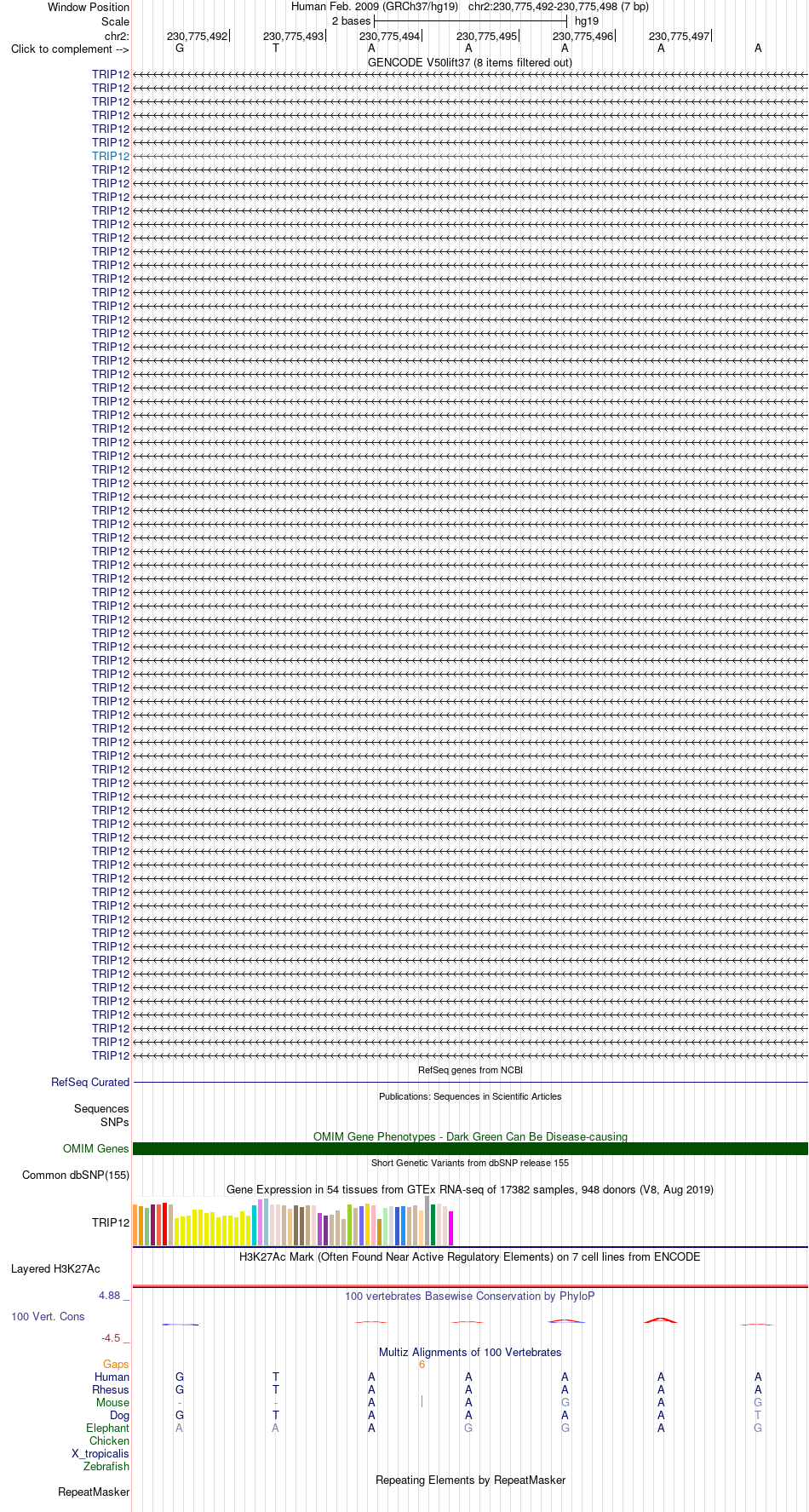Click the orange gap count '6'

point(422,1364)
